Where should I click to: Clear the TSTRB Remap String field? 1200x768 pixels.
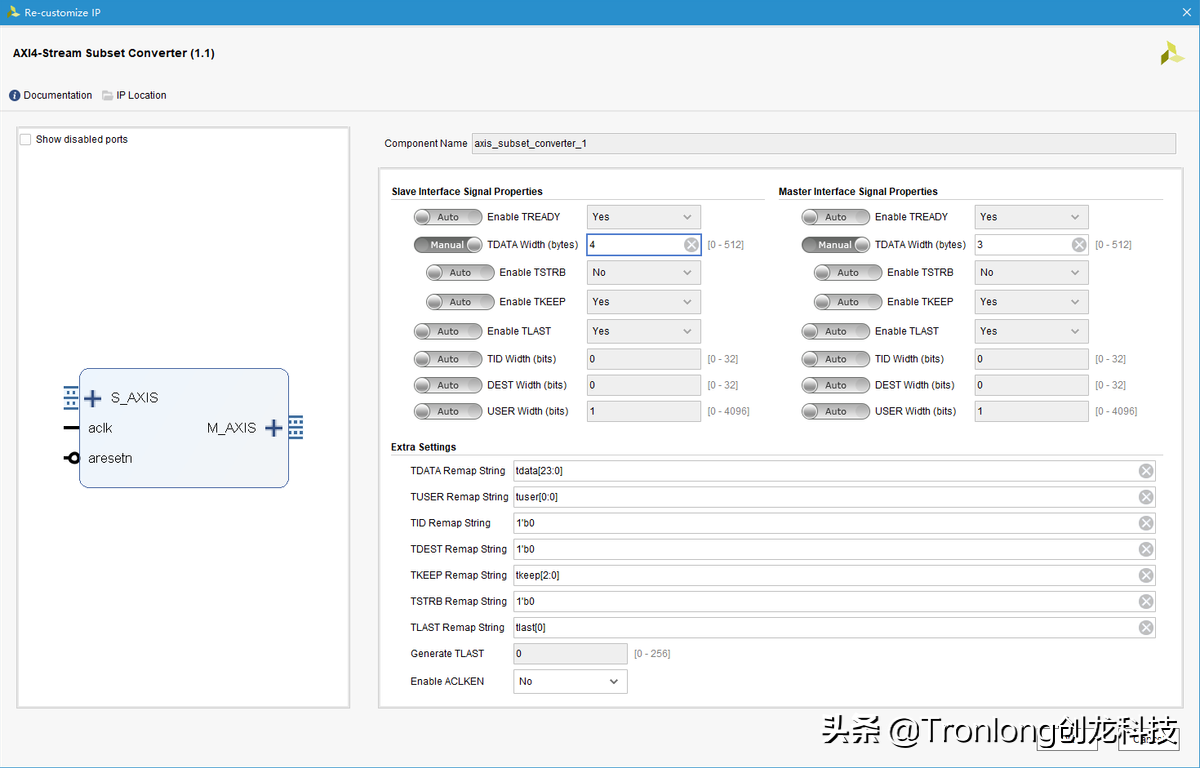tap(1146, 601)
